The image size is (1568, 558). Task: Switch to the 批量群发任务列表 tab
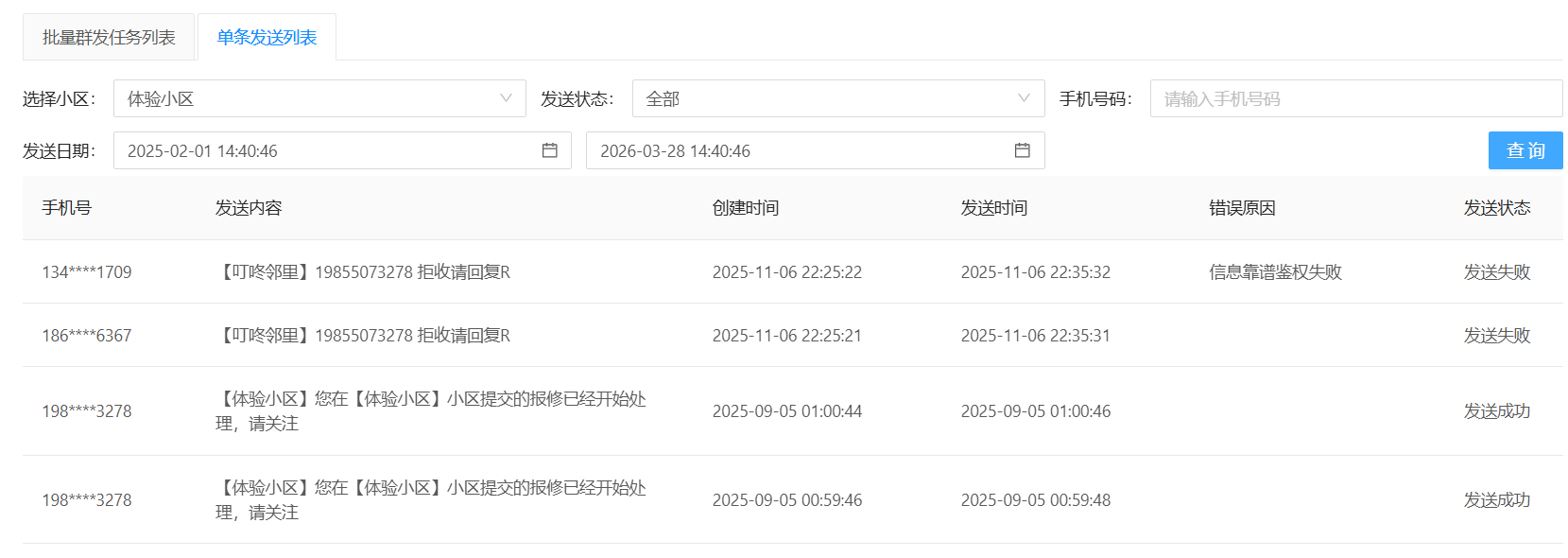coord(109,38)
